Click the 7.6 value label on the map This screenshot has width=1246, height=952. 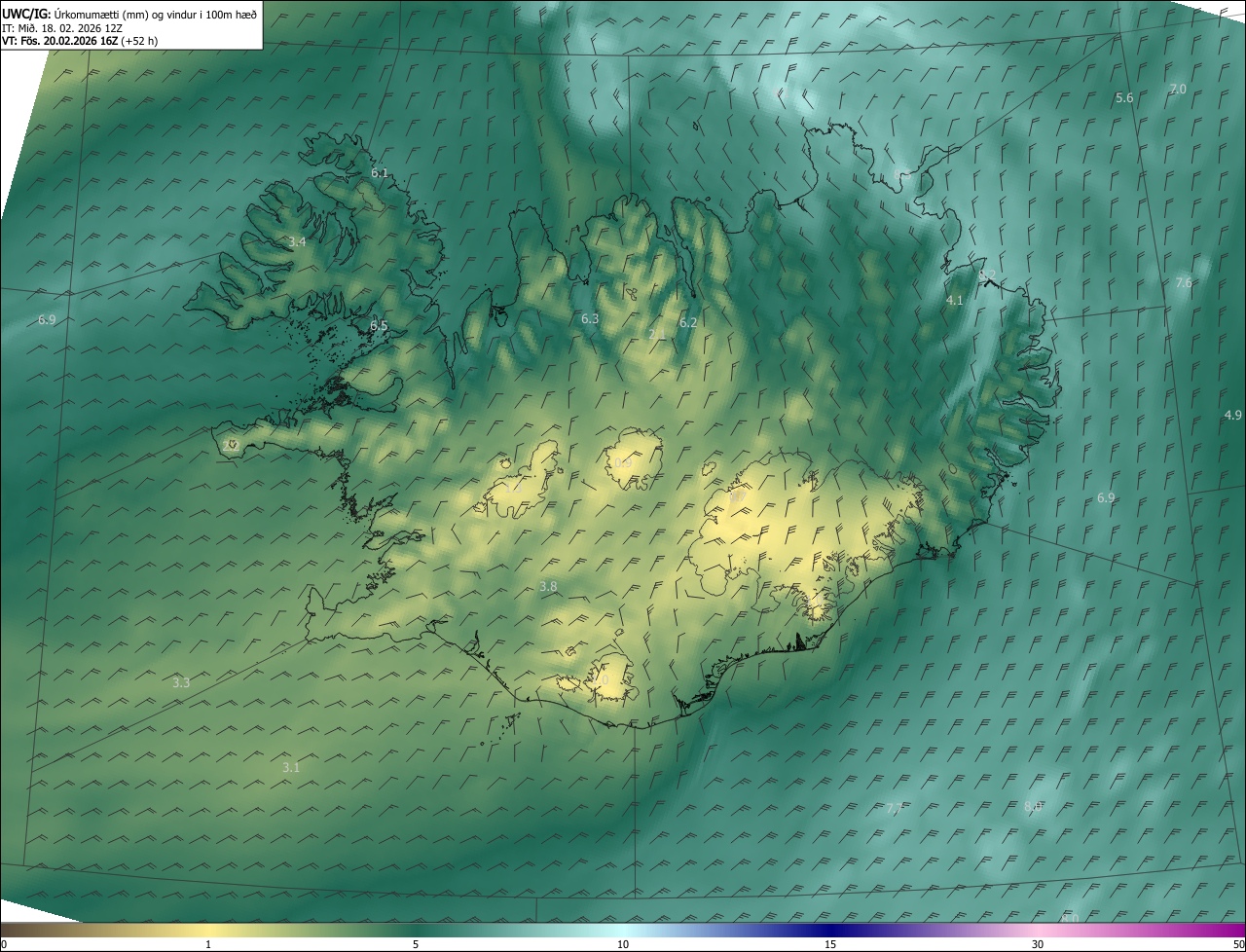point(1184,283)
